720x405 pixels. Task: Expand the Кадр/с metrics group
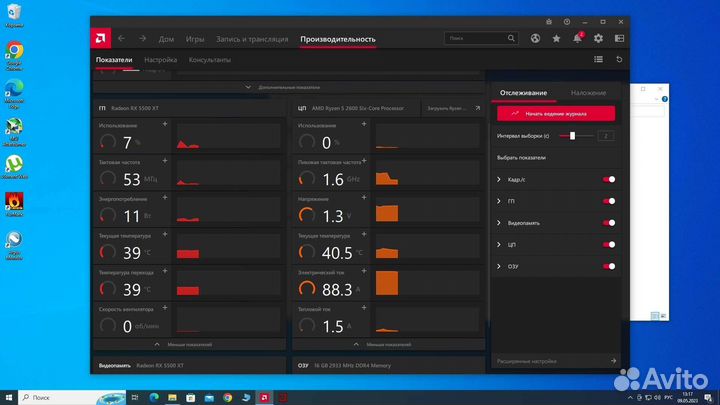click(499, 180)
